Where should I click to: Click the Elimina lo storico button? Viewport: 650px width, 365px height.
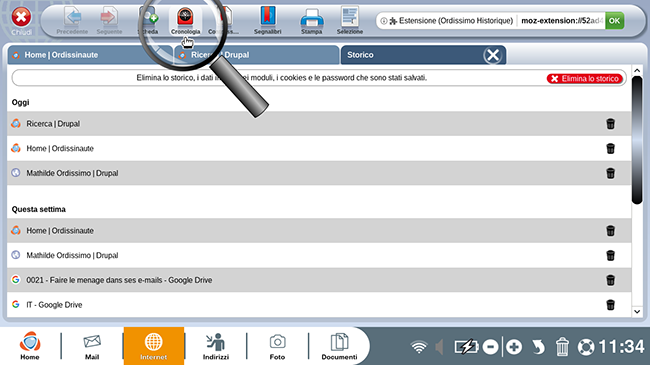(x=585, y=78)
